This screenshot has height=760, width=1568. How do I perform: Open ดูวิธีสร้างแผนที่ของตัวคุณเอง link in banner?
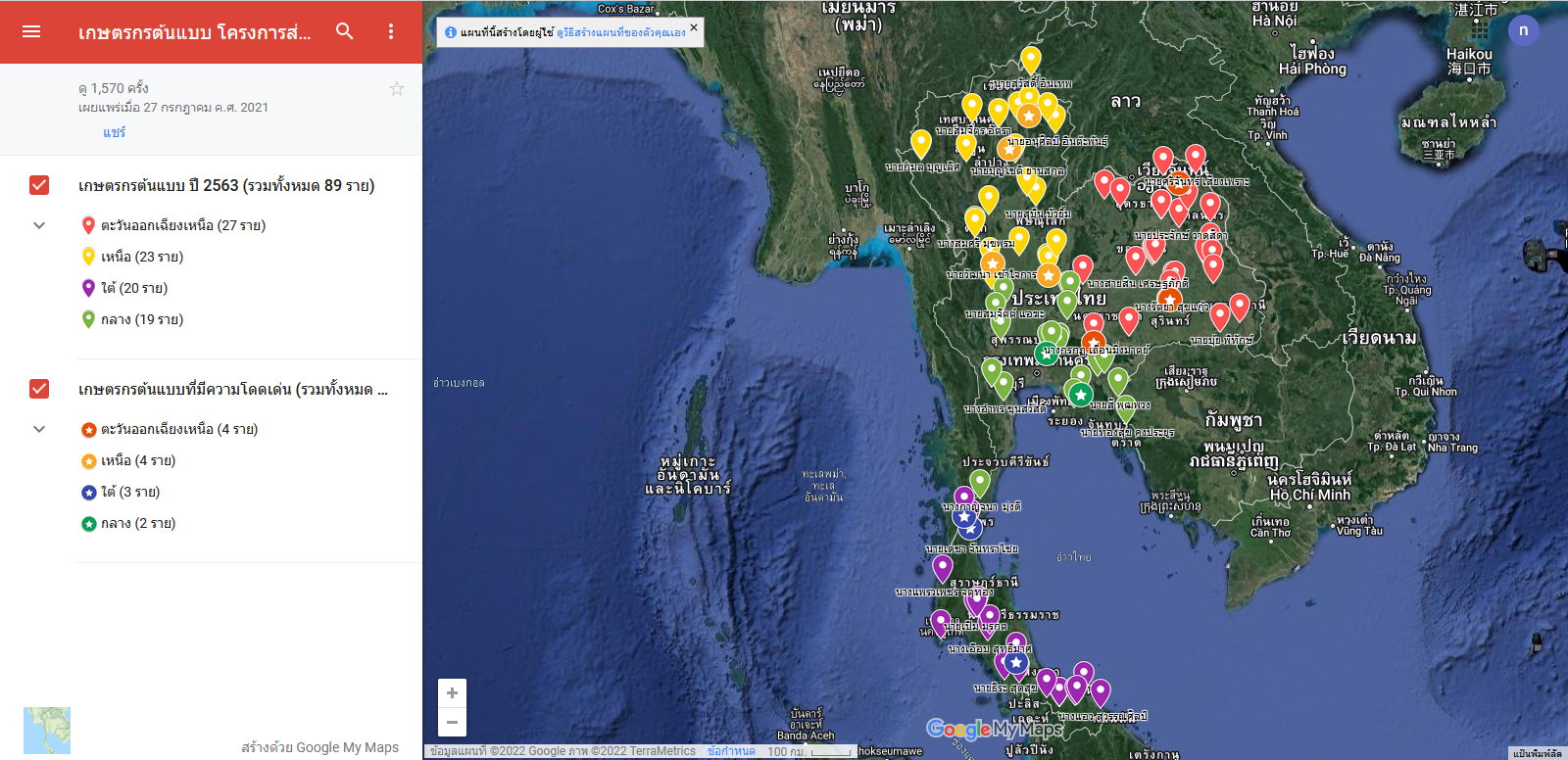(621, 32)
